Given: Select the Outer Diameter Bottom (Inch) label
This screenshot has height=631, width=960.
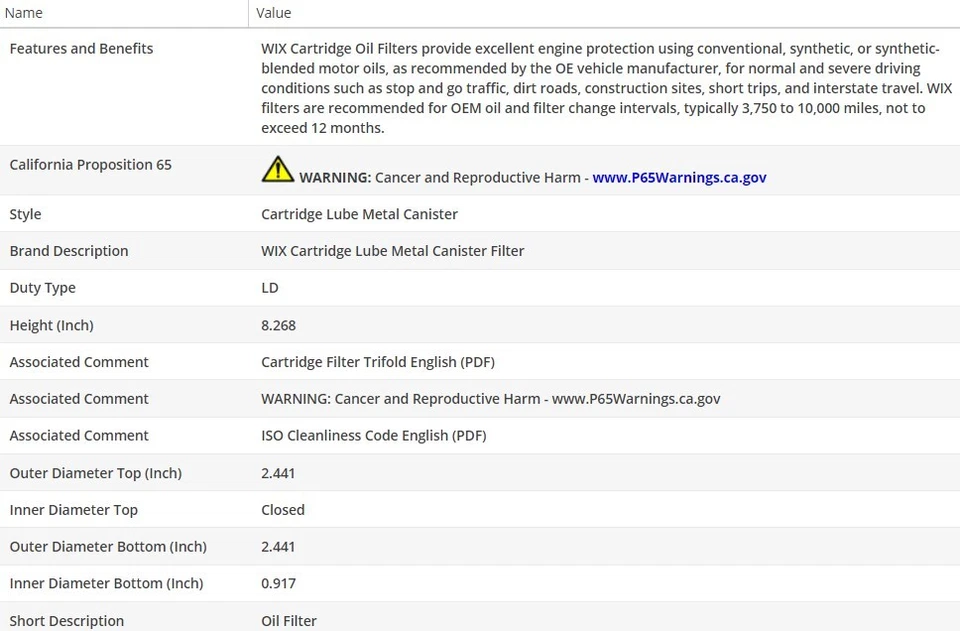Looking at the screenshot, I should 108,547.
